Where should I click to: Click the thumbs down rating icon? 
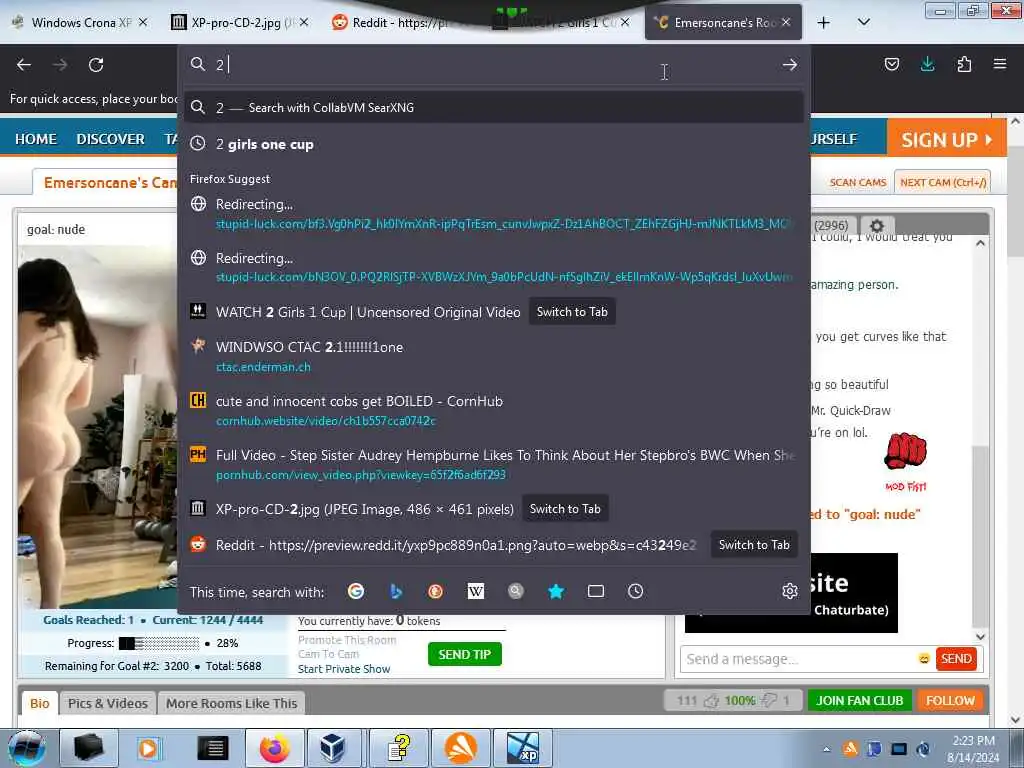pos(770,701)
